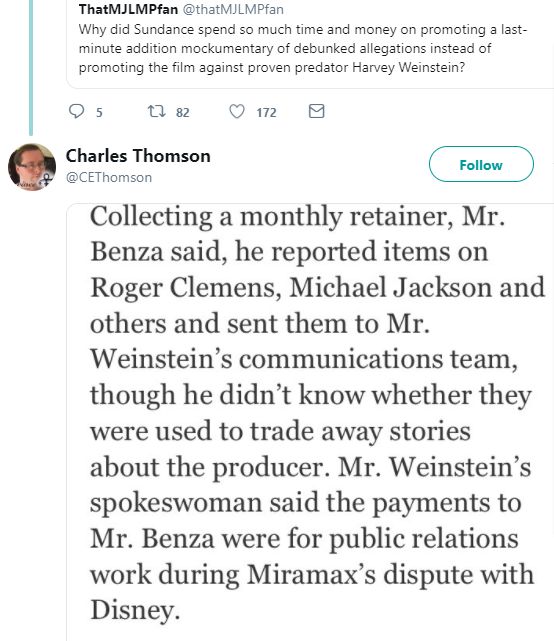Click the like count 172
Image resolution: width=554 pixels, height=641 pixels.
(x=267, y=112)
